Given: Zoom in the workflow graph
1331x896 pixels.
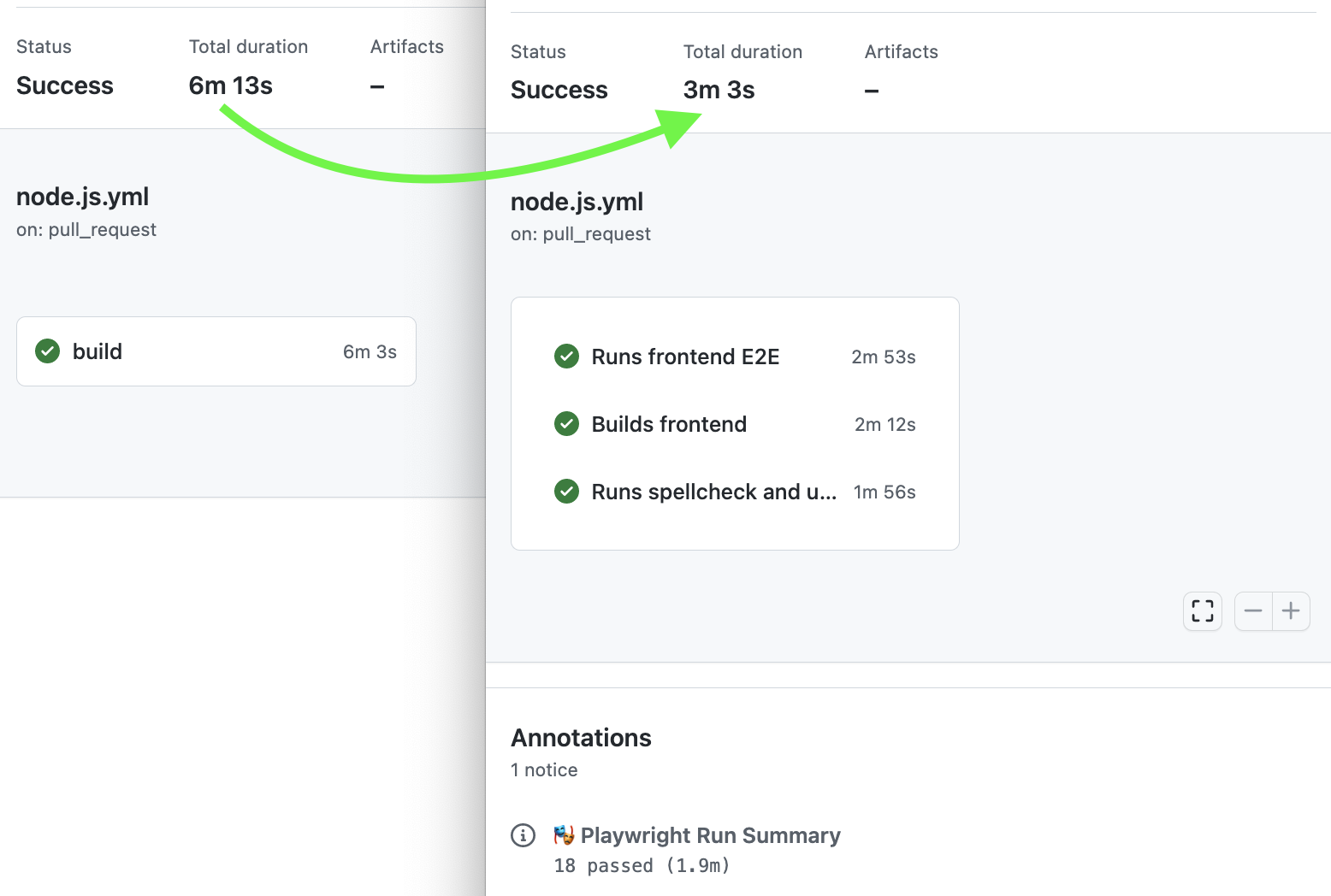Looking at the screenshot, I should point(1291,611).
